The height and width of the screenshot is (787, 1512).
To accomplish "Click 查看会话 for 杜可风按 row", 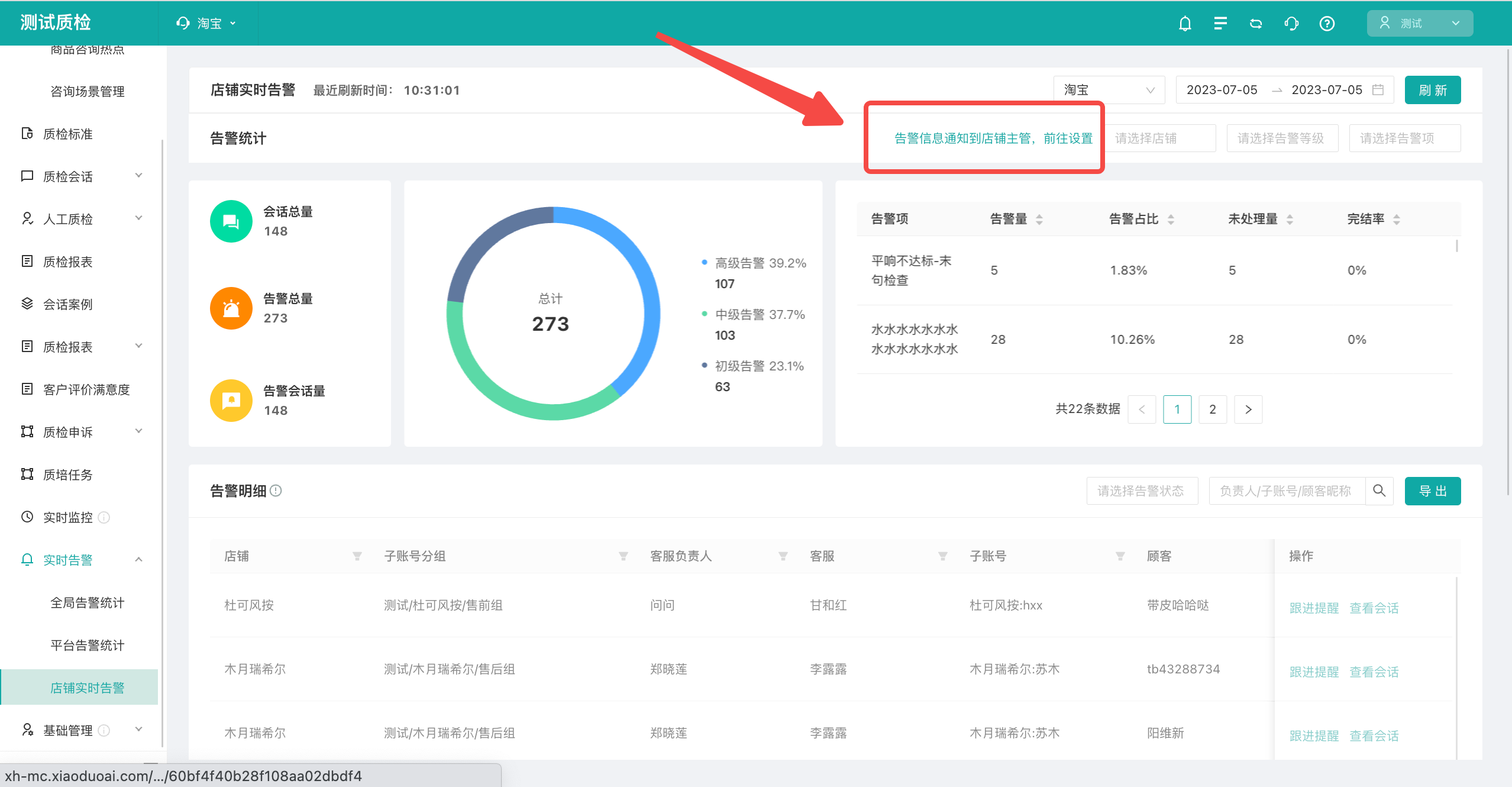I will (1374, 608).
